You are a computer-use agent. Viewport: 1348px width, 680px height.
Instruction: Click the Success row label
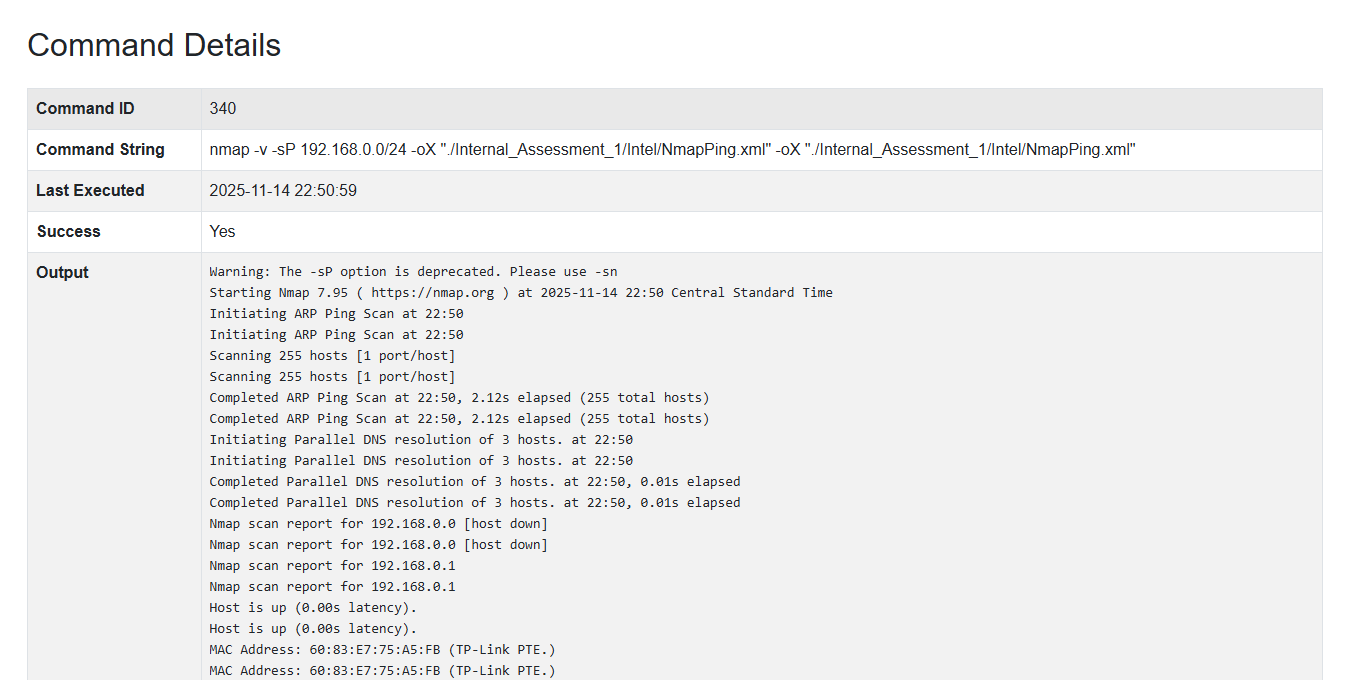pyautogui.click(x=68, y=231)
